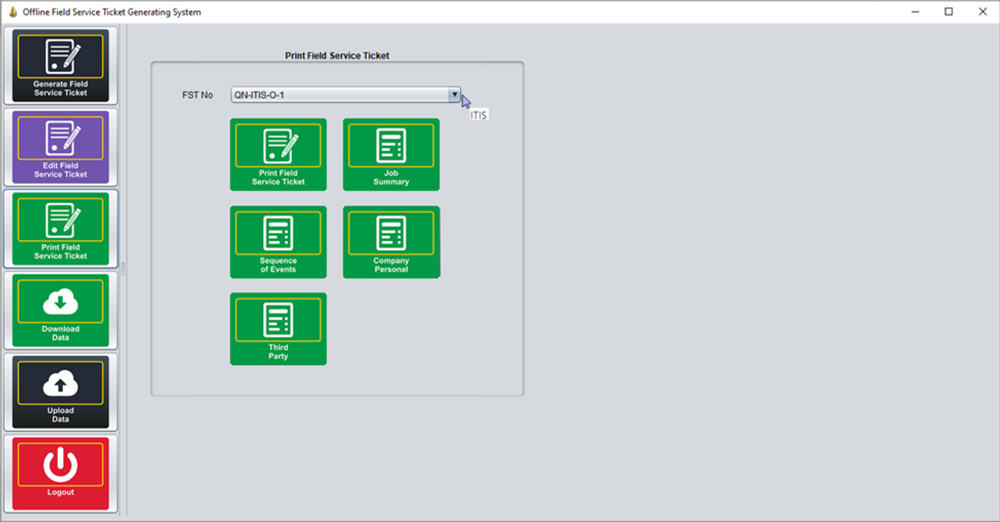Open Edit Field Service Ticket in sidebar
Screen dimensions: 1000x522
(61, 147)
